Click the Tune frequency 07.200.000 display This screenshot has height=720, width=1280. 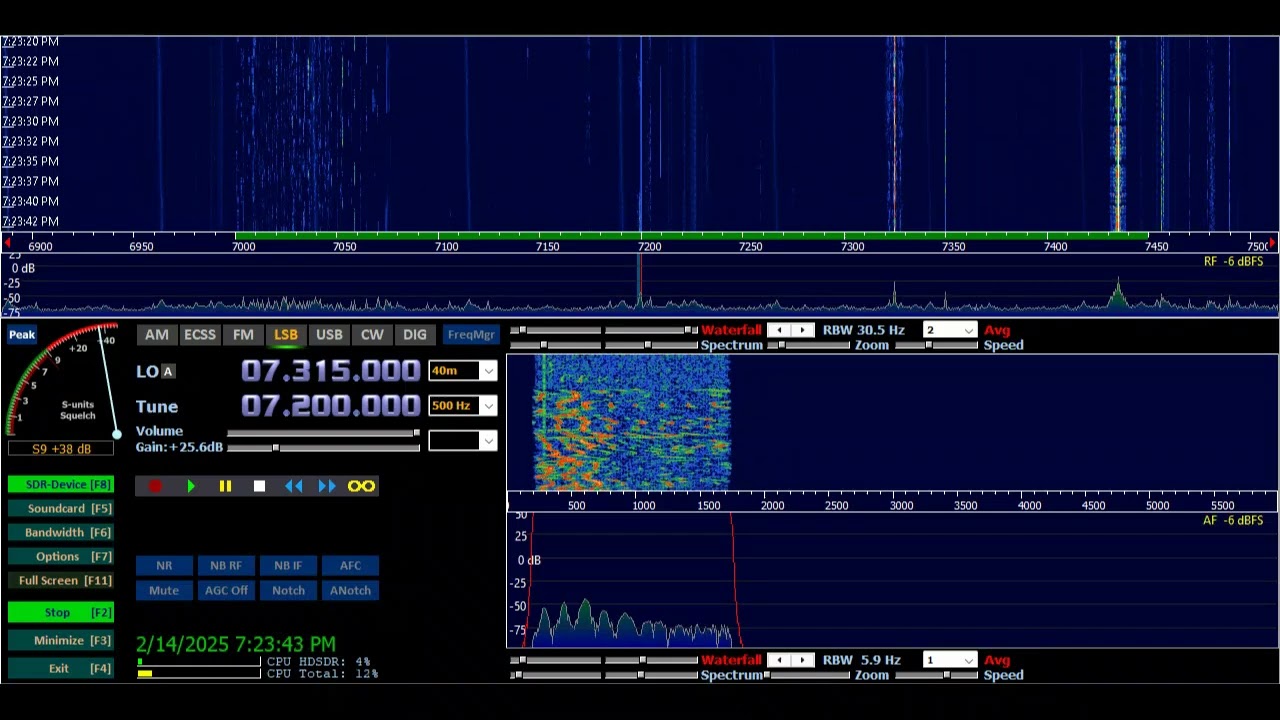[331, 406]
